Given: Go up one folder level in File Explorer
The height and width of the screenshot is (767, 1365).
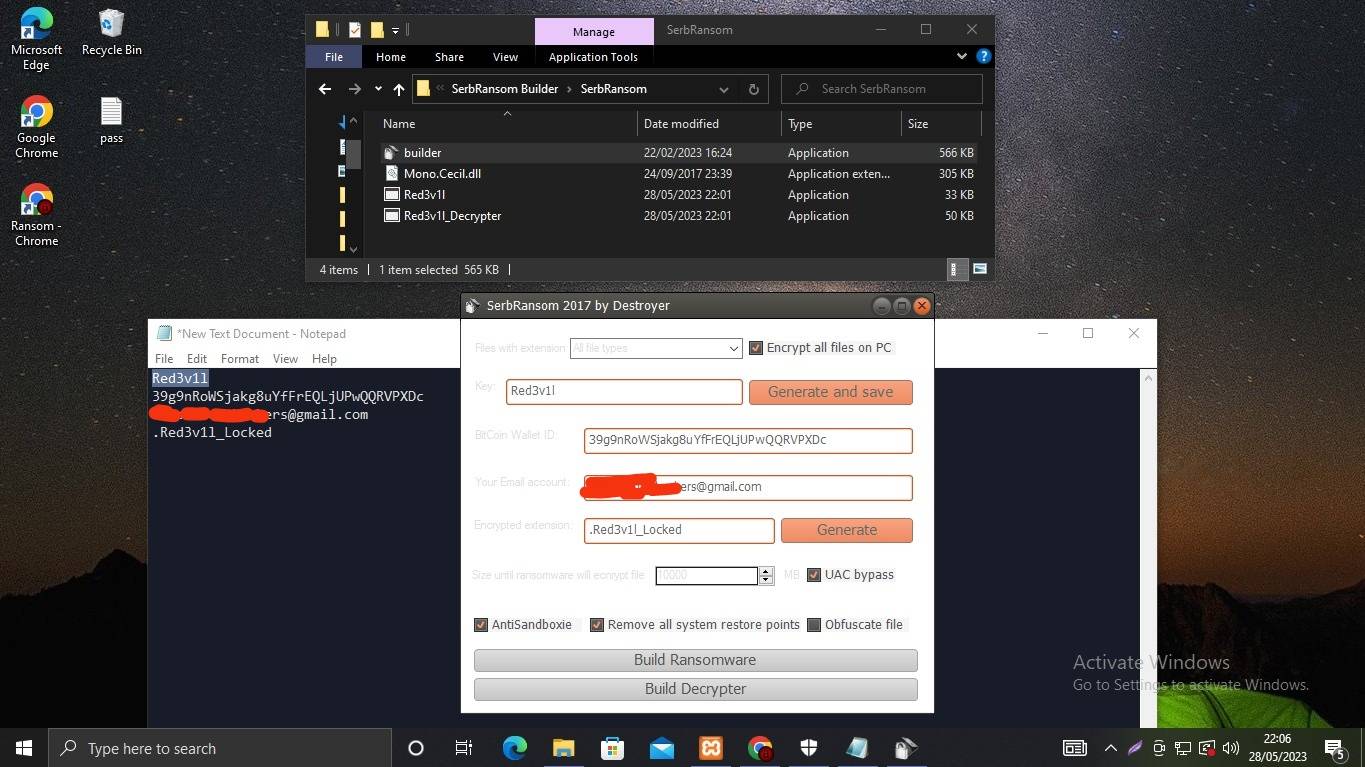Looking at the screenshot, I should point(399,89).
